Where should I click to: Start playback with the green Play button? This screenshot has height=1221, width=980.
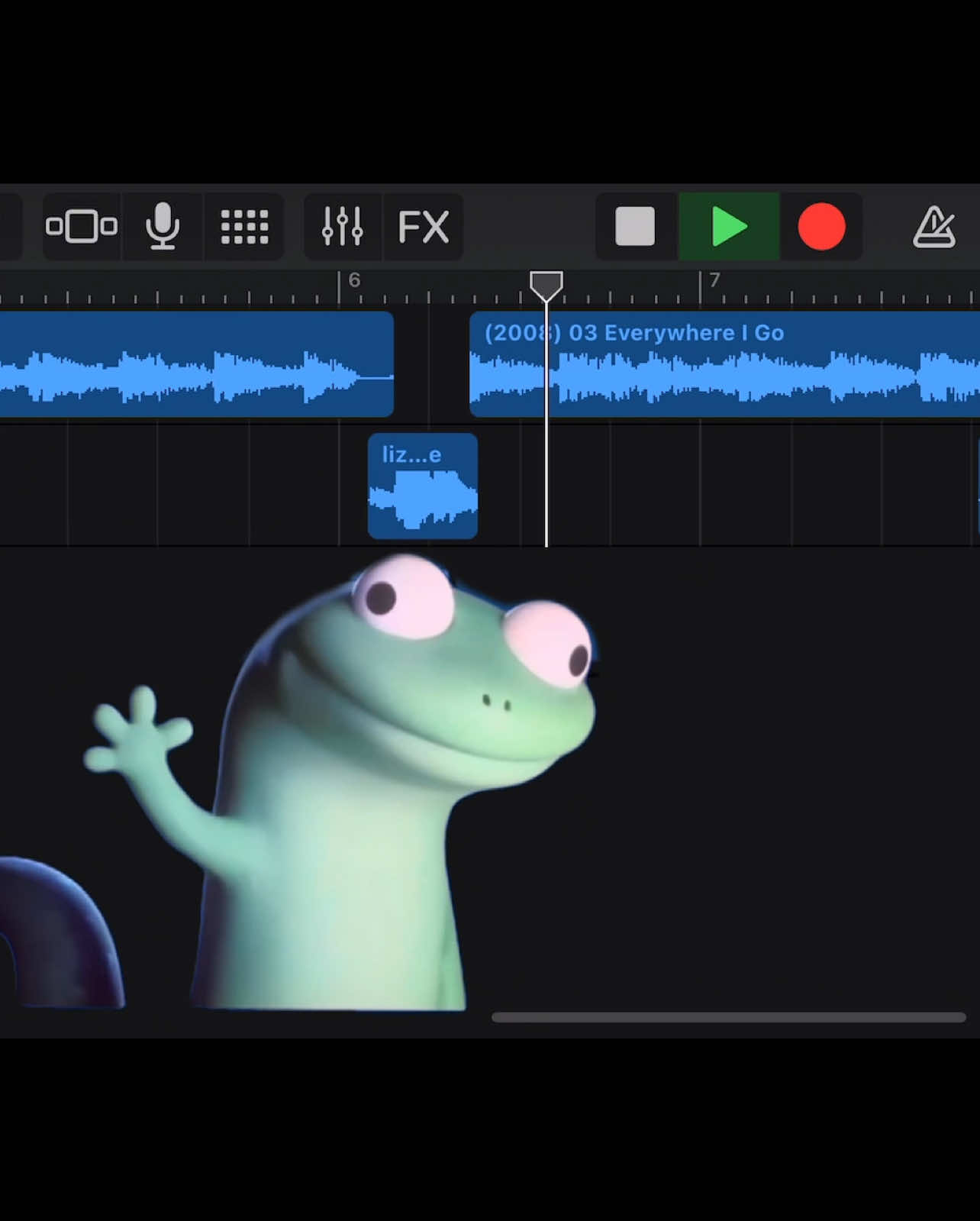(x=729, y=227)
